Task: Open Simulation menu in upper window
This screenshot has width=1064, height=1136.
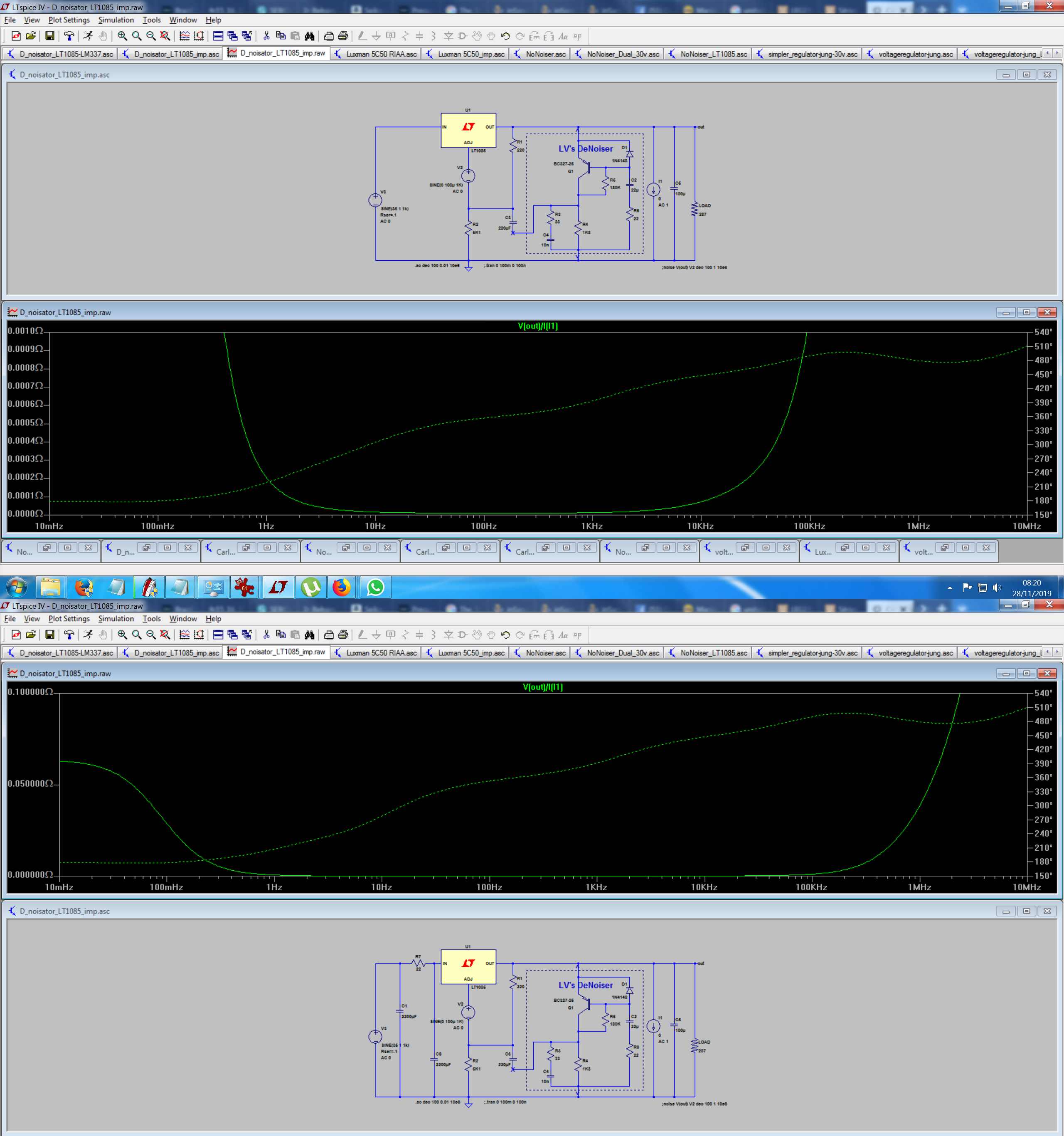Action: [116, 20]
